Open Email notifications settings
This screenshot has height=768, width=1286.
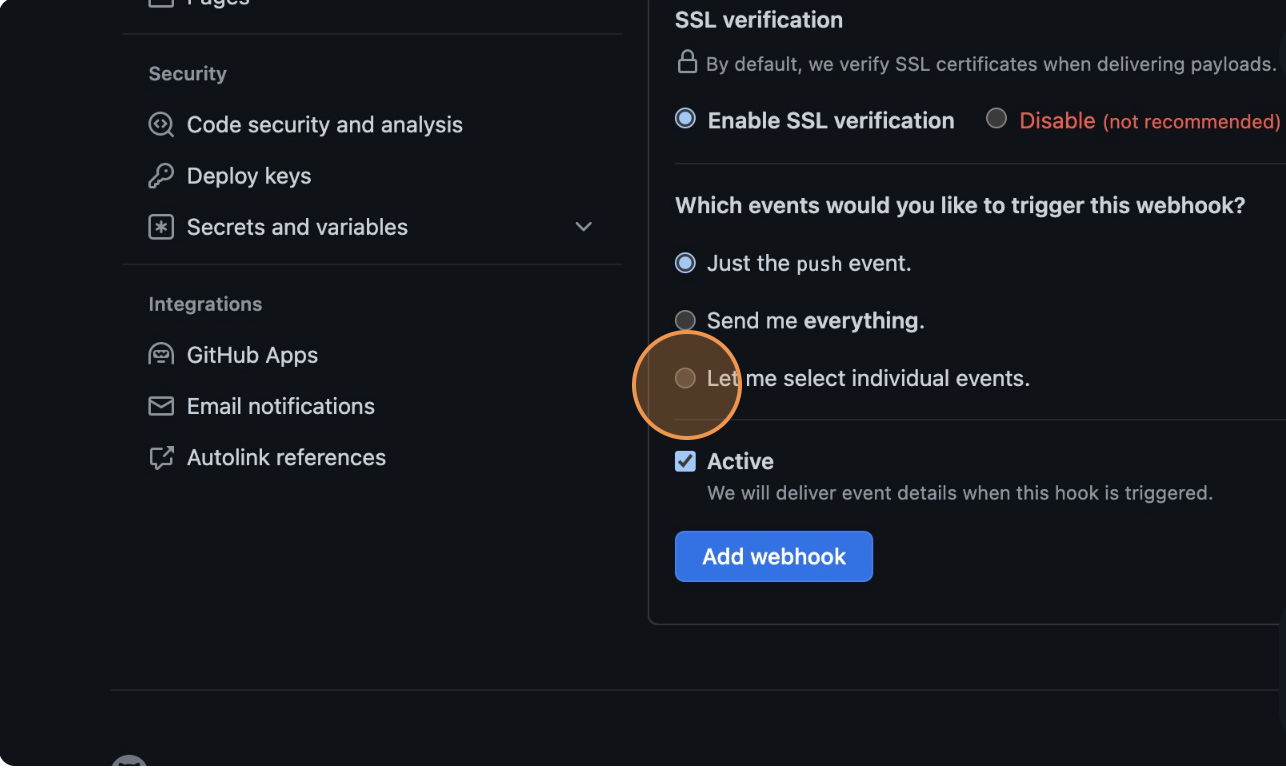[x=280, y=406]
